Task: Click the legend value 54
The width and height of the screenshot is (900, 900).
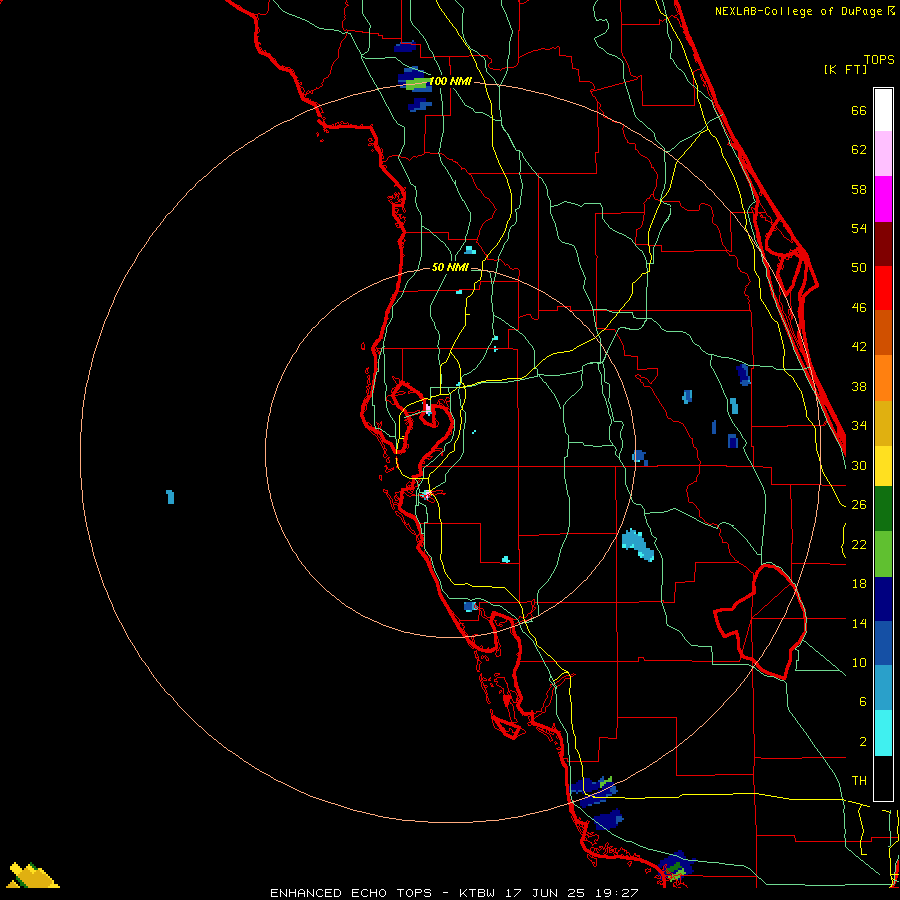Action: pyautogui.click(x=859, y=228)
